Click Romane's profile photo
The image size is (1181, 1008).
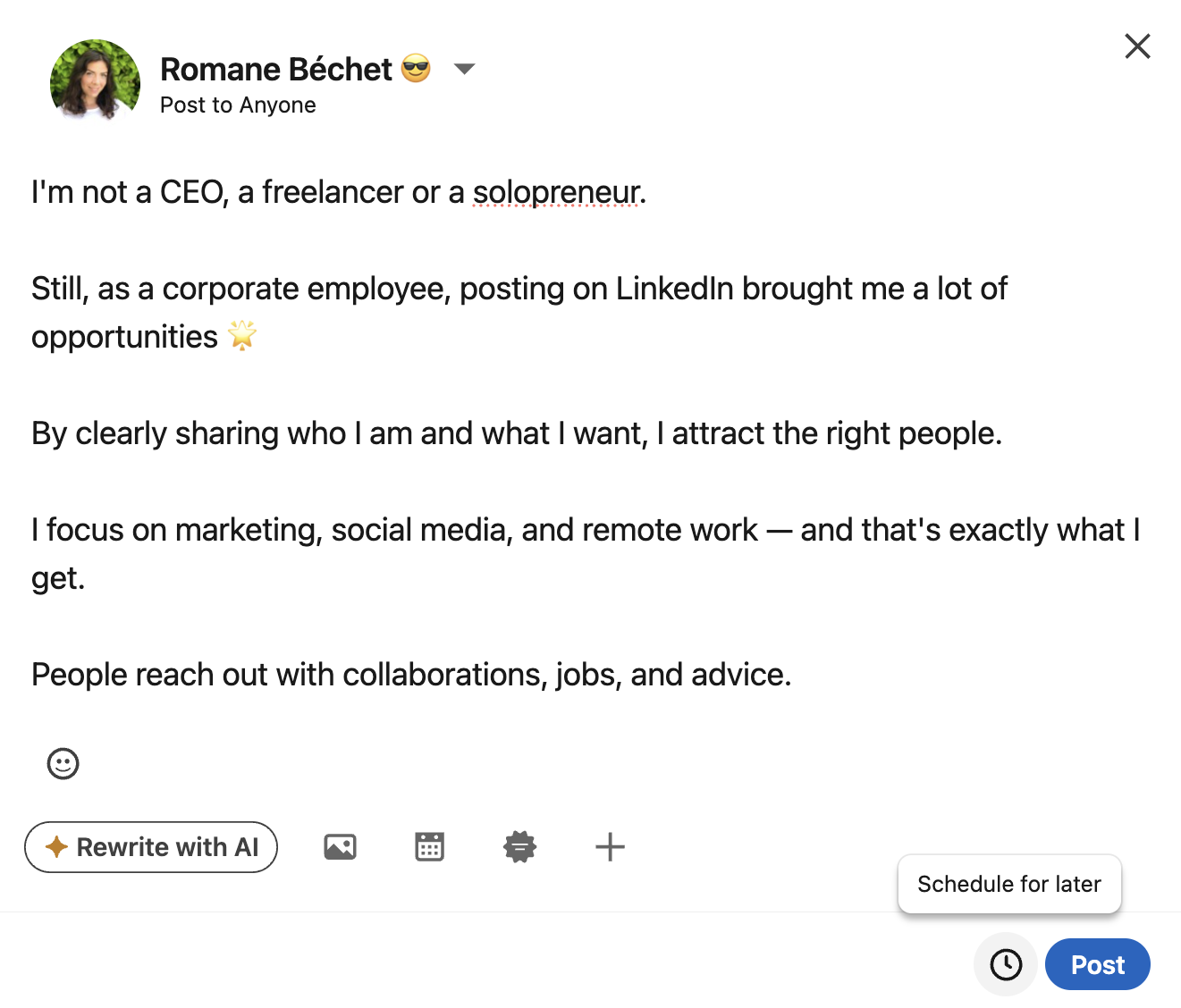(x=95, y=80)
